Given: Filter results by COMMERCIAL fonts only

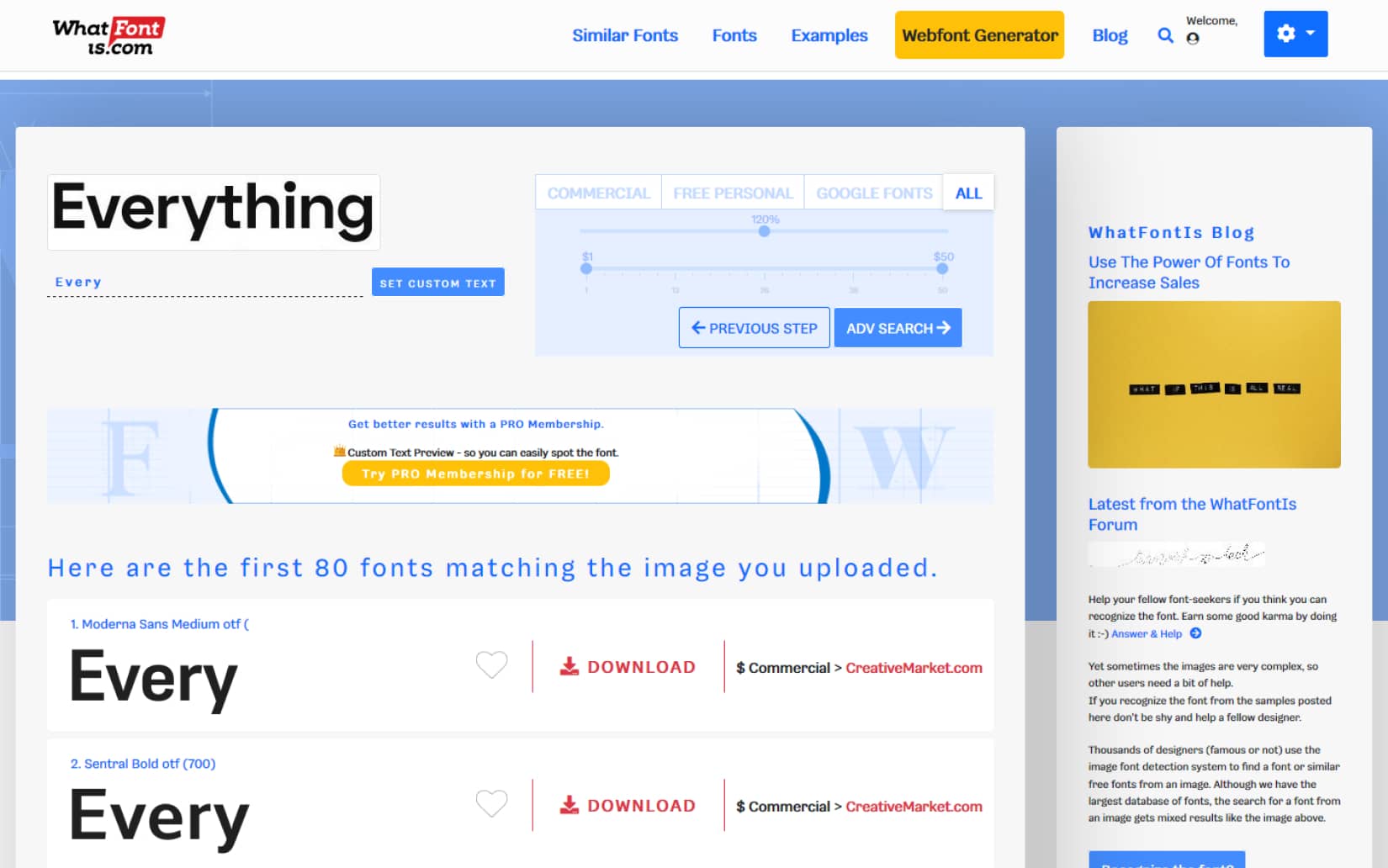Looking at the screenshot, I should tap(598, 192).
